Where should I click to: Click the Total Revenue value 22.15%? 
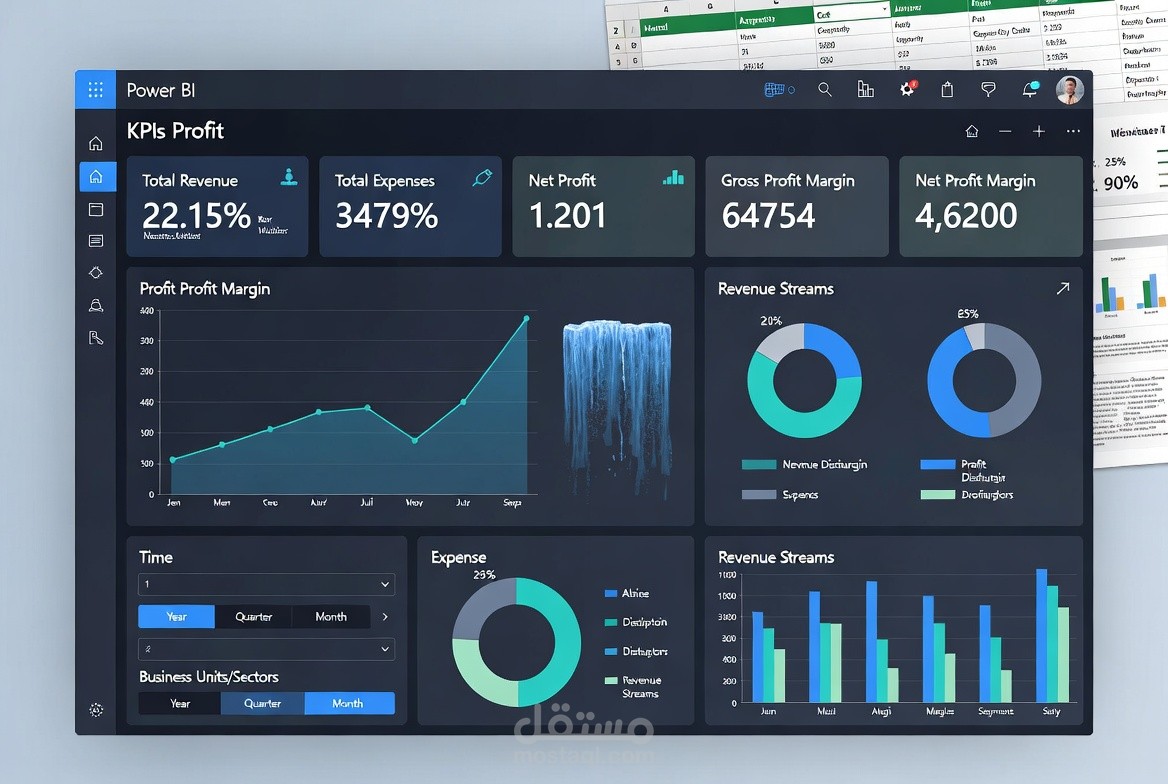click(x=197, y=216)
